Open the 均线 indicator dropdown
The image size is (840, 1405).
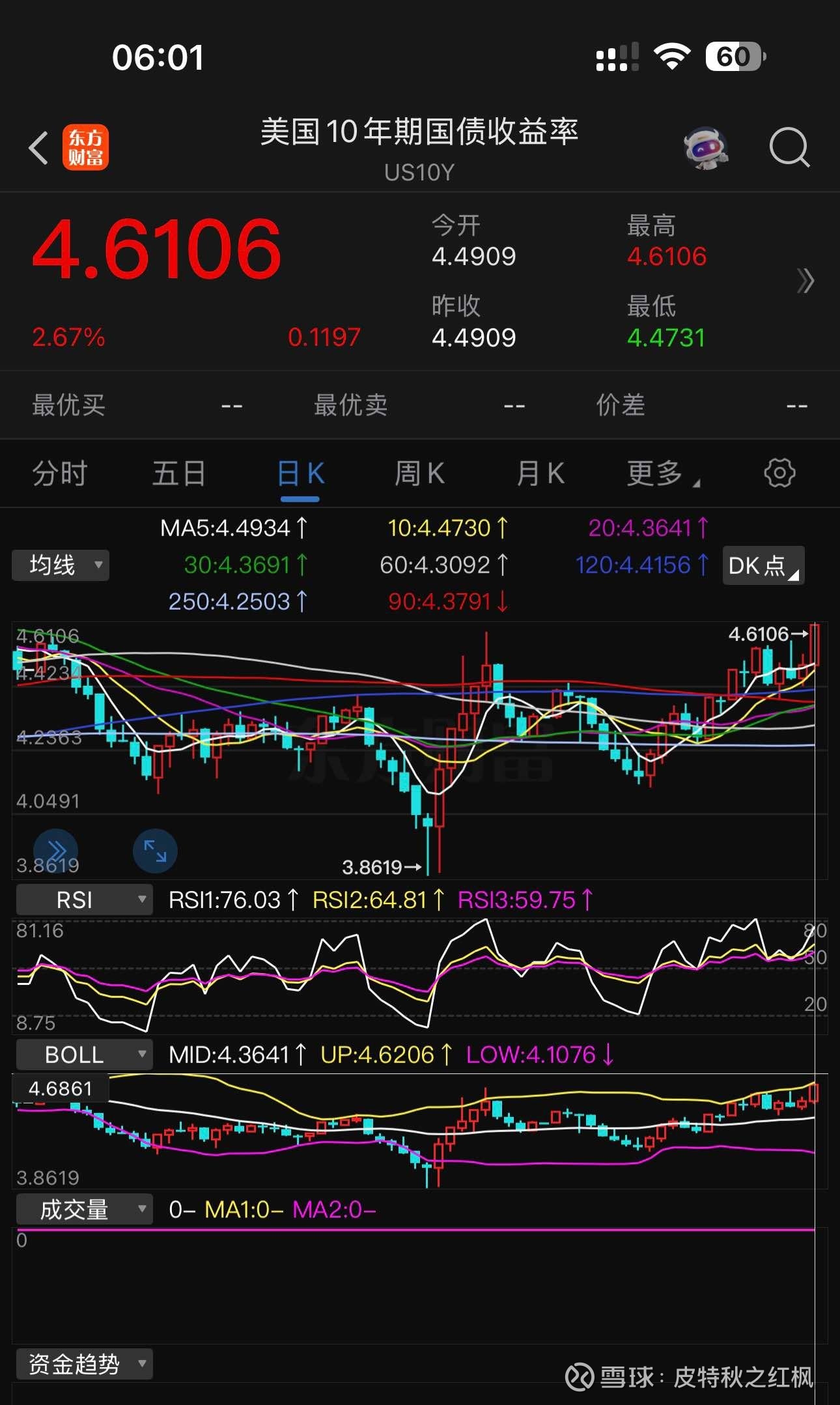(61, 565)
